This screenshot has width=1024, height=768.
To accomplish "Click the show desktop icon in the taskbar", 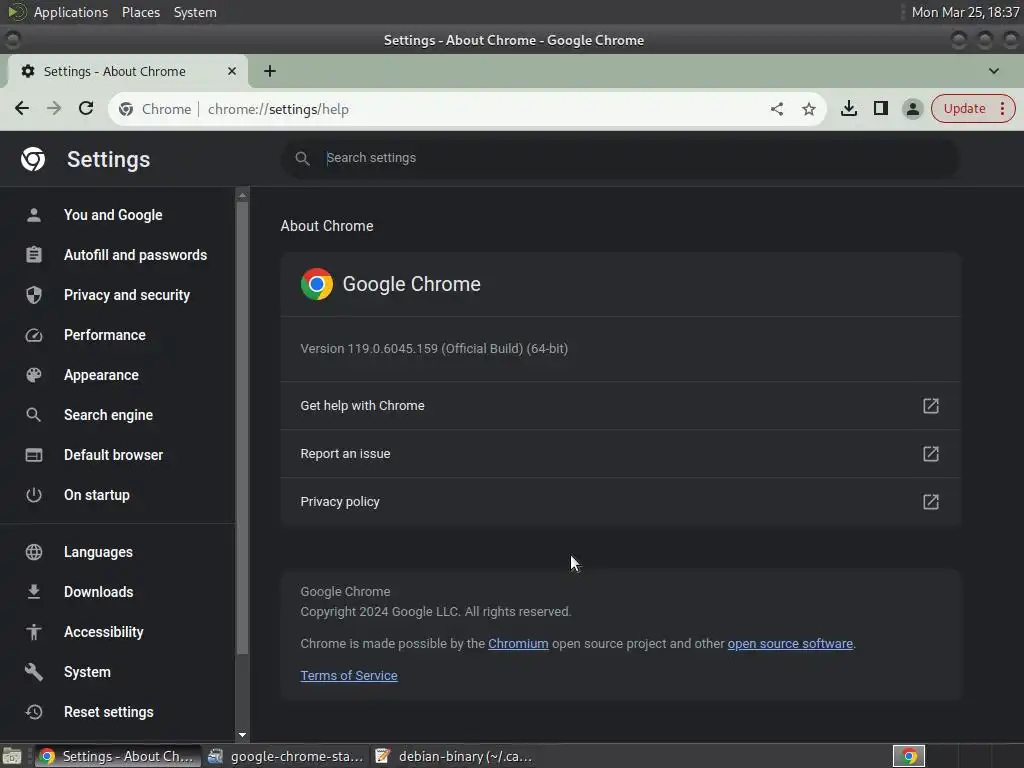I will (12, 756).
